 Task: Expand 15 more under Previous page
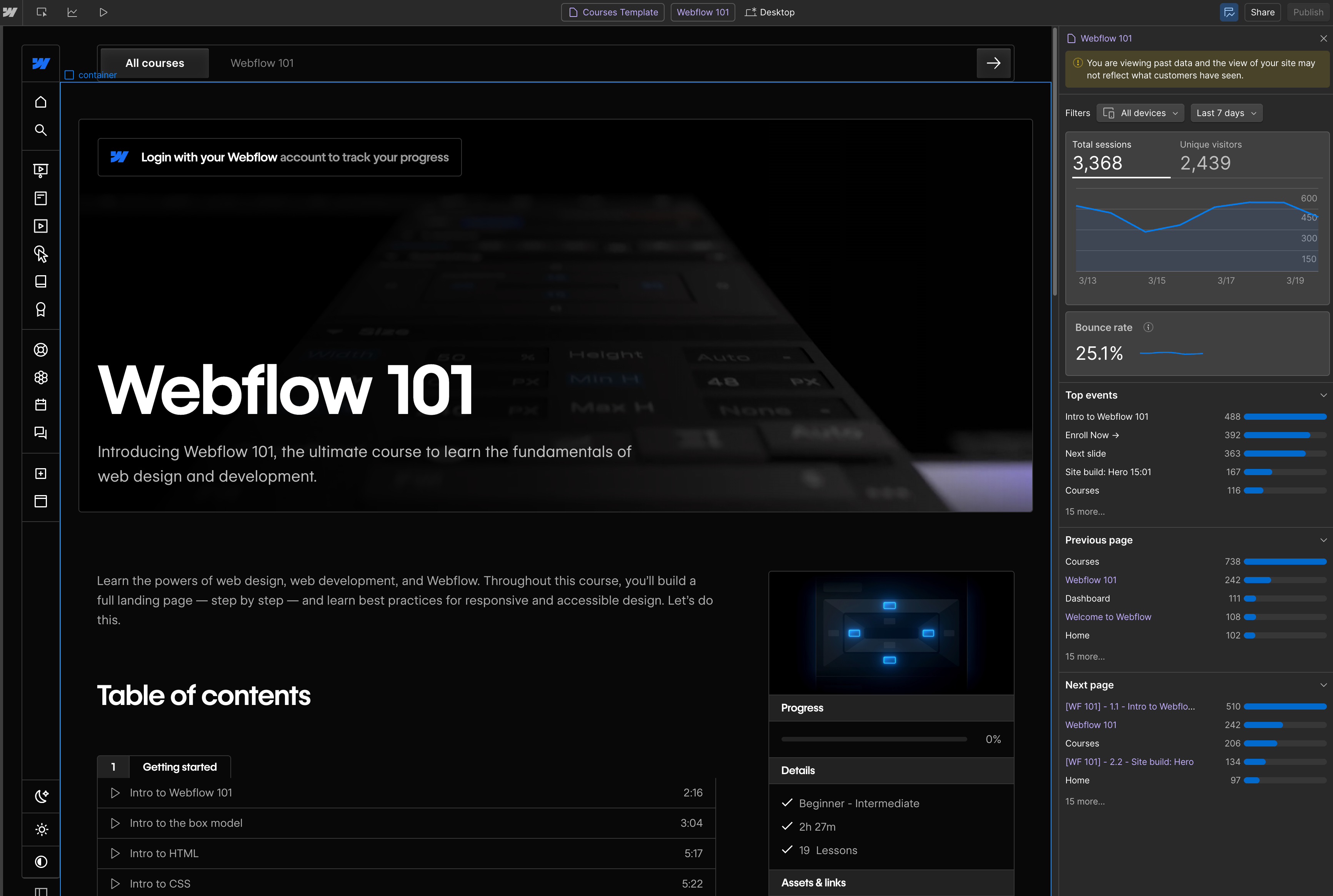1084,657
